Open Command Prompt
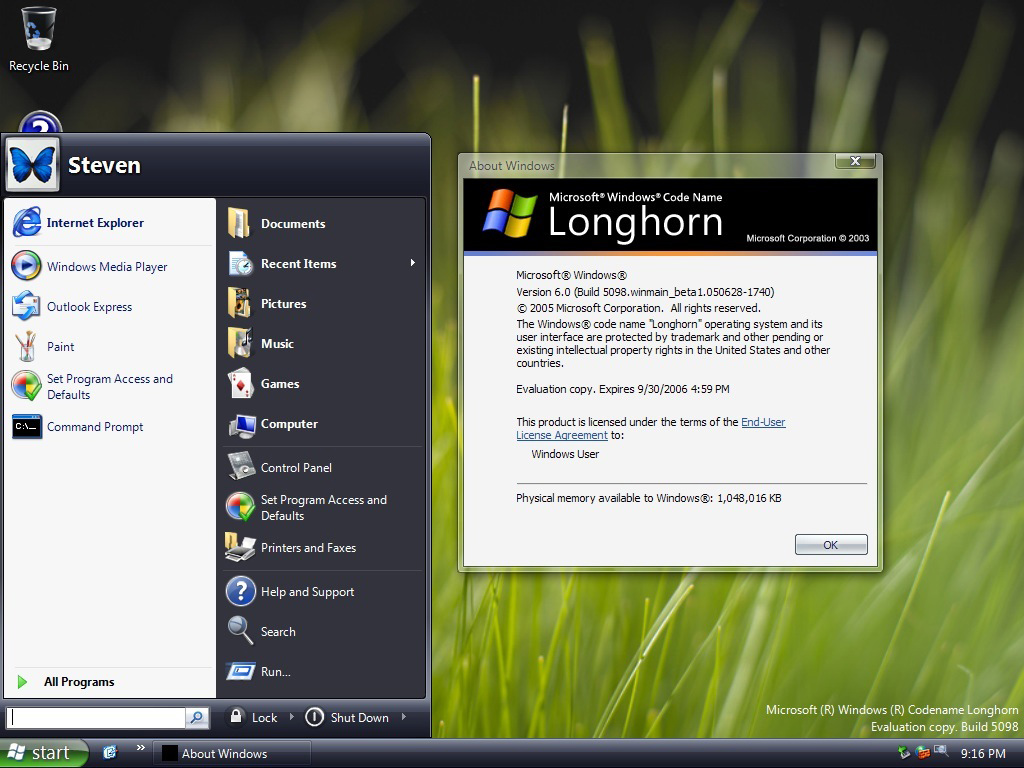Image resolution: width=1024 pixels, height=768 pixels. click(x=94, y=427)
